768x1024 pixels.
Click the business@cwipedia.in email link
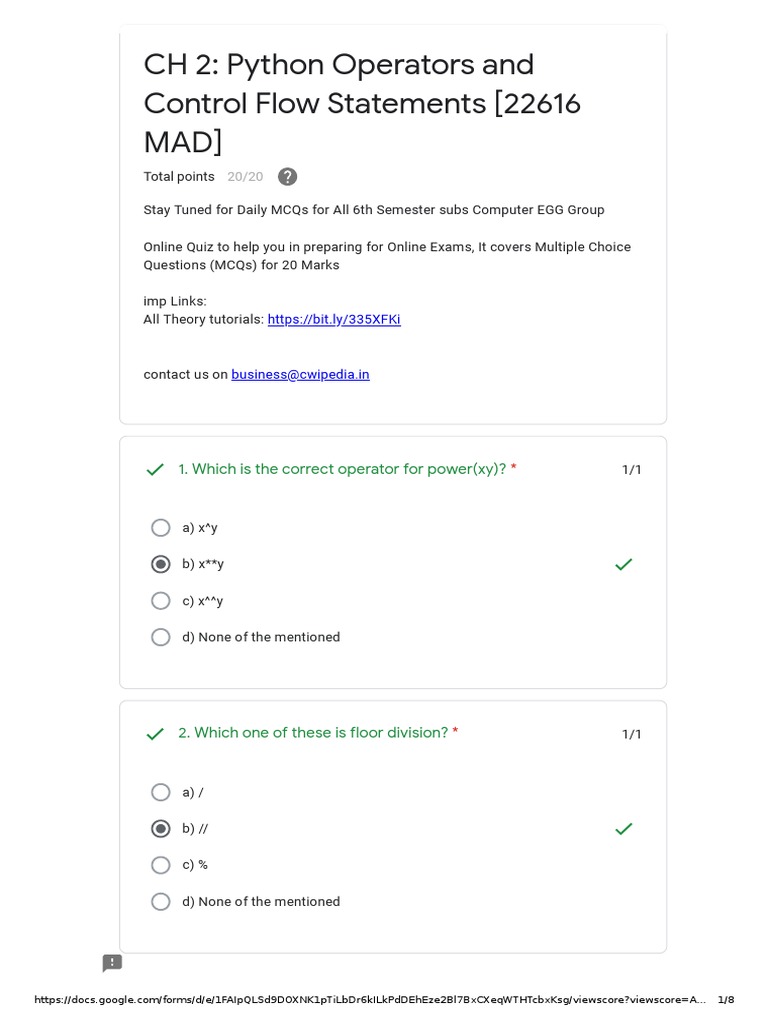(300, 374)
